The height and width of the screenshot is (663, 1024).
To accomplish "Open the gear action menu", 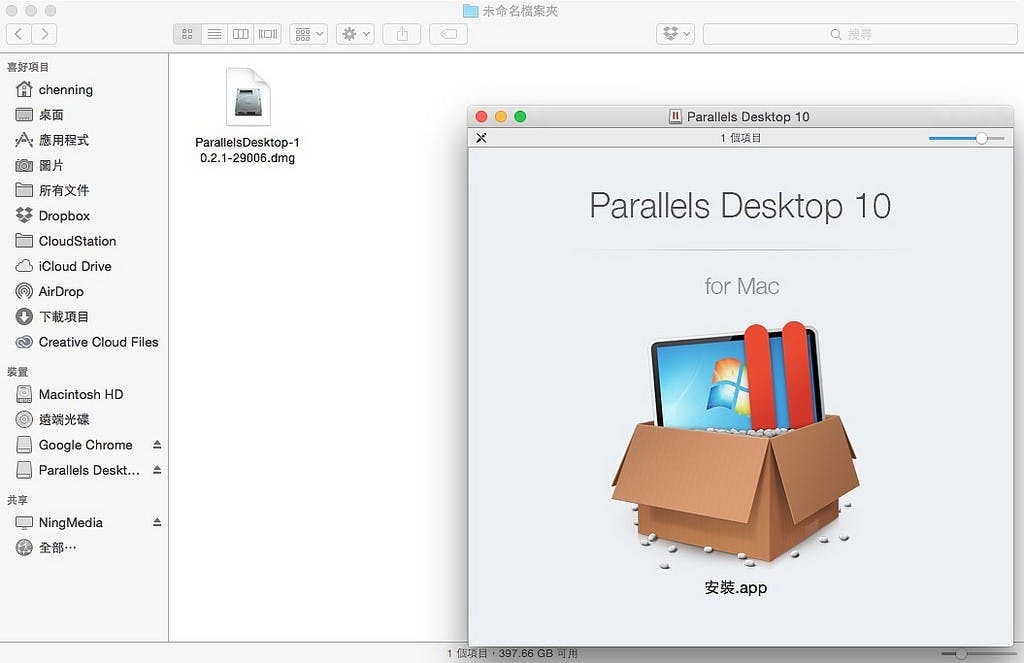I will (x=355, y=34).
